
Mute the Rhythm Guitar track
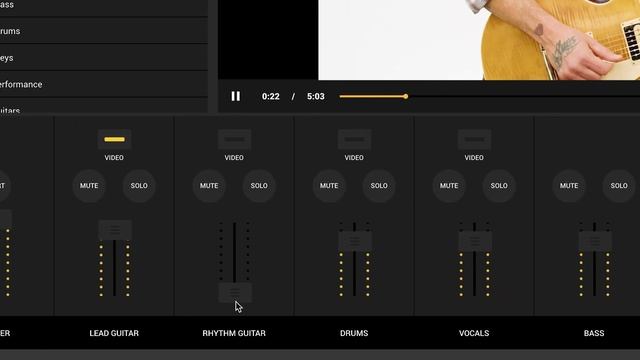click(x=209, y=186)
